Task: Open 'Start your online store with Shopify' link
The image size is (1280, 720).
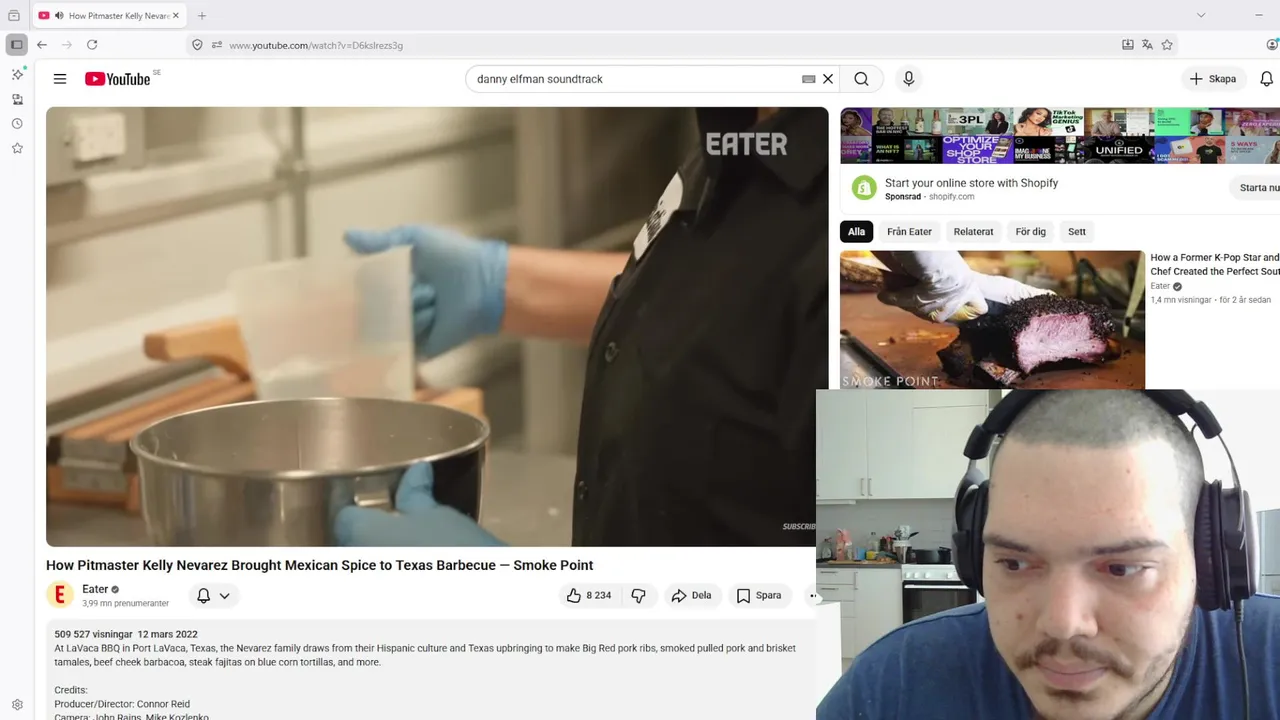Action: [x=971, y=183]
